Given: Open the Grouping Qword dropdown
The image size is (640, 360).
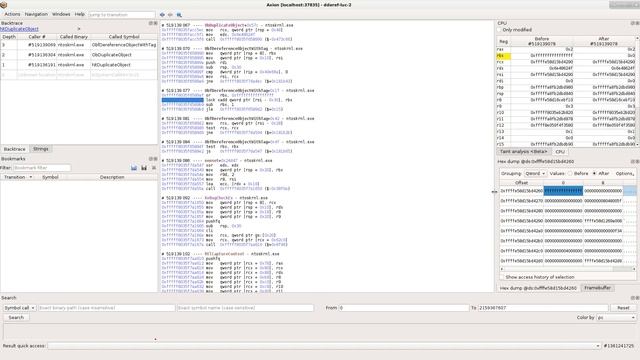Looking at the screenshot, I should click(535, 173).
